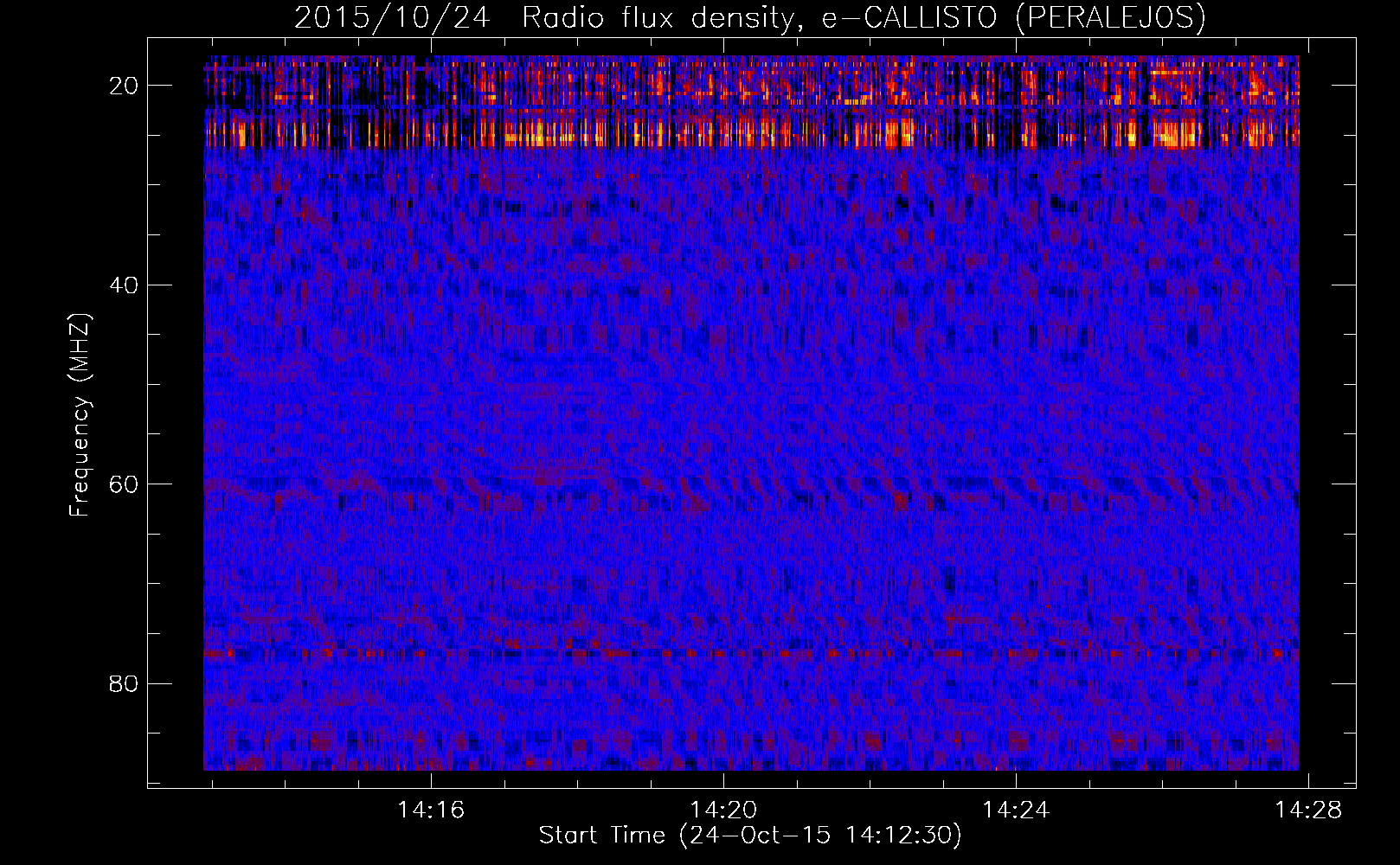The height and width of the screenshot is (865, 1400).
Task: Click the "20" frequency tick label
Action: click(x=125, y=86)
